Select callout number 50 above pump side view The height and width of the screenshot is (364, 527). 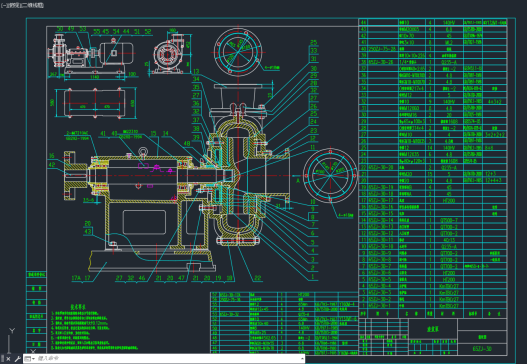coord(60,29)
